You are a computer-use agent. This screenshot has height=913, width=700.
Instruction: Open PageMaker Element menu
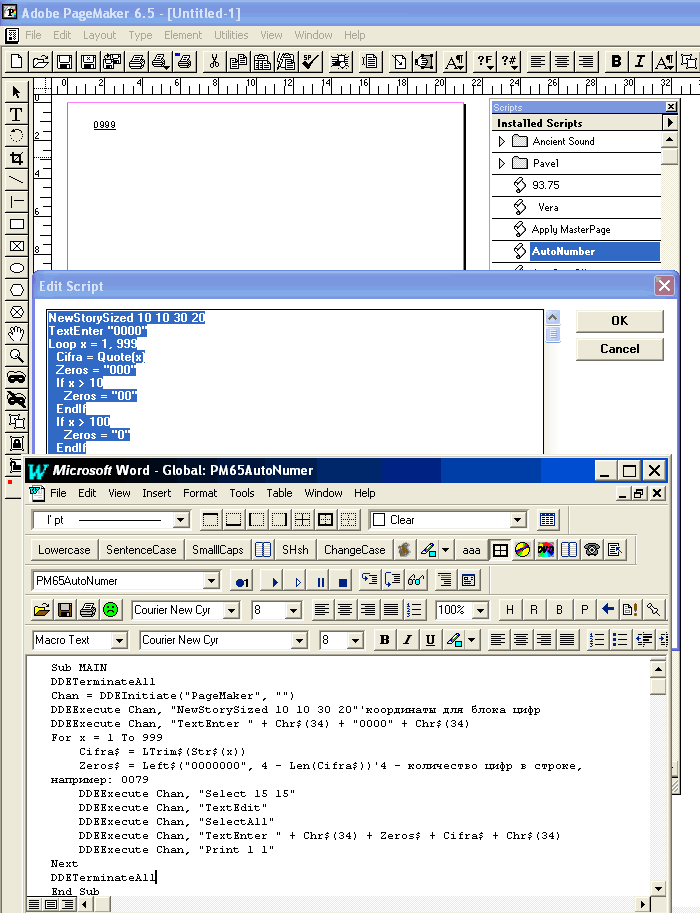click(183, 35)
